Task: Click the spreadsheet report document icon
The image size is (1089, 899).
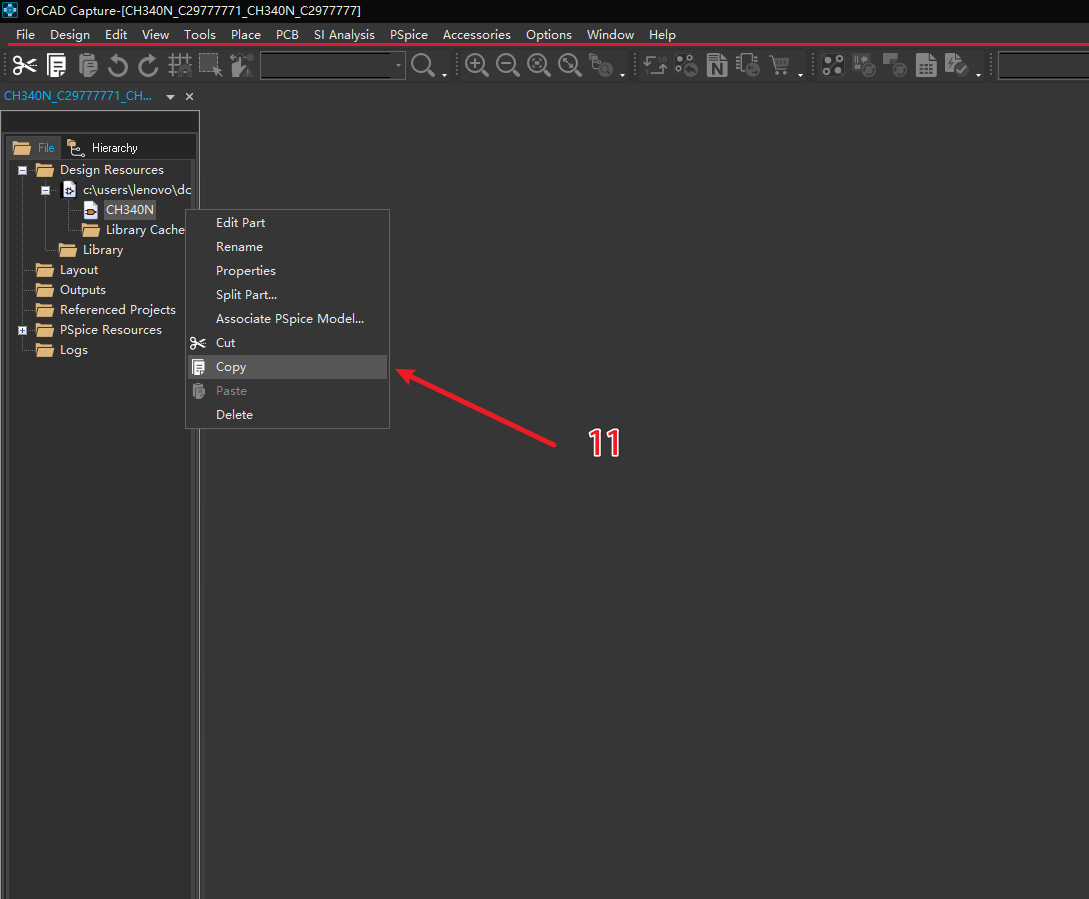Action: pyautogui.click(x=926, y=65)
